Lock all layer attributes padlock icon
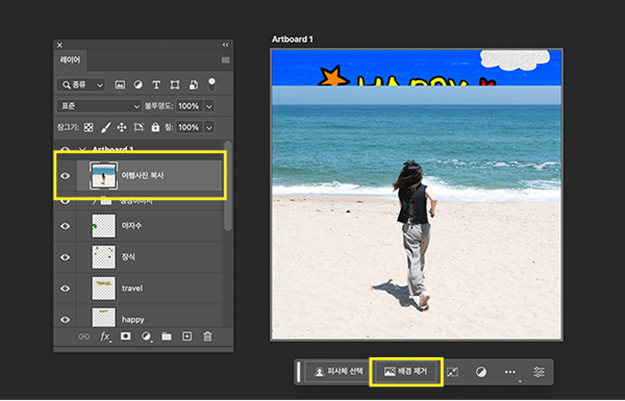The image size is (625, 401). click(x=154, y=128)
